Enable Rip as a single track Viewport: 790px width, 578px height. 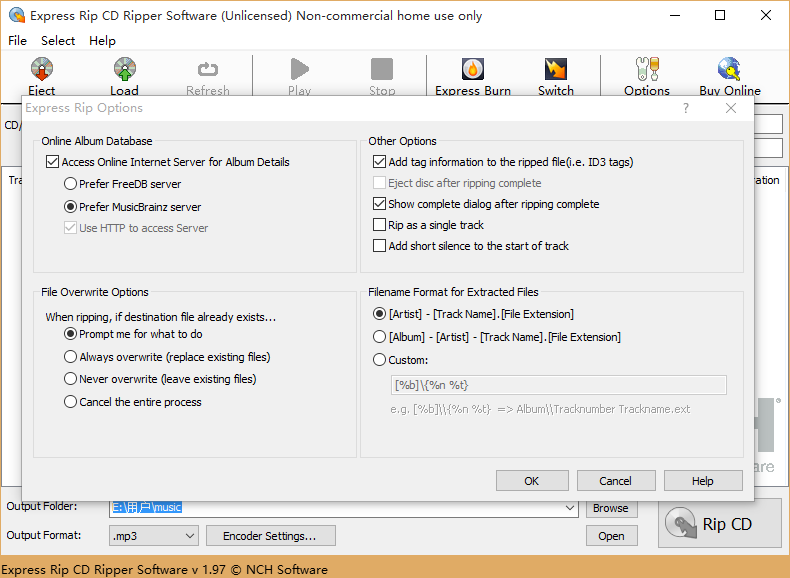click(380, 225)
